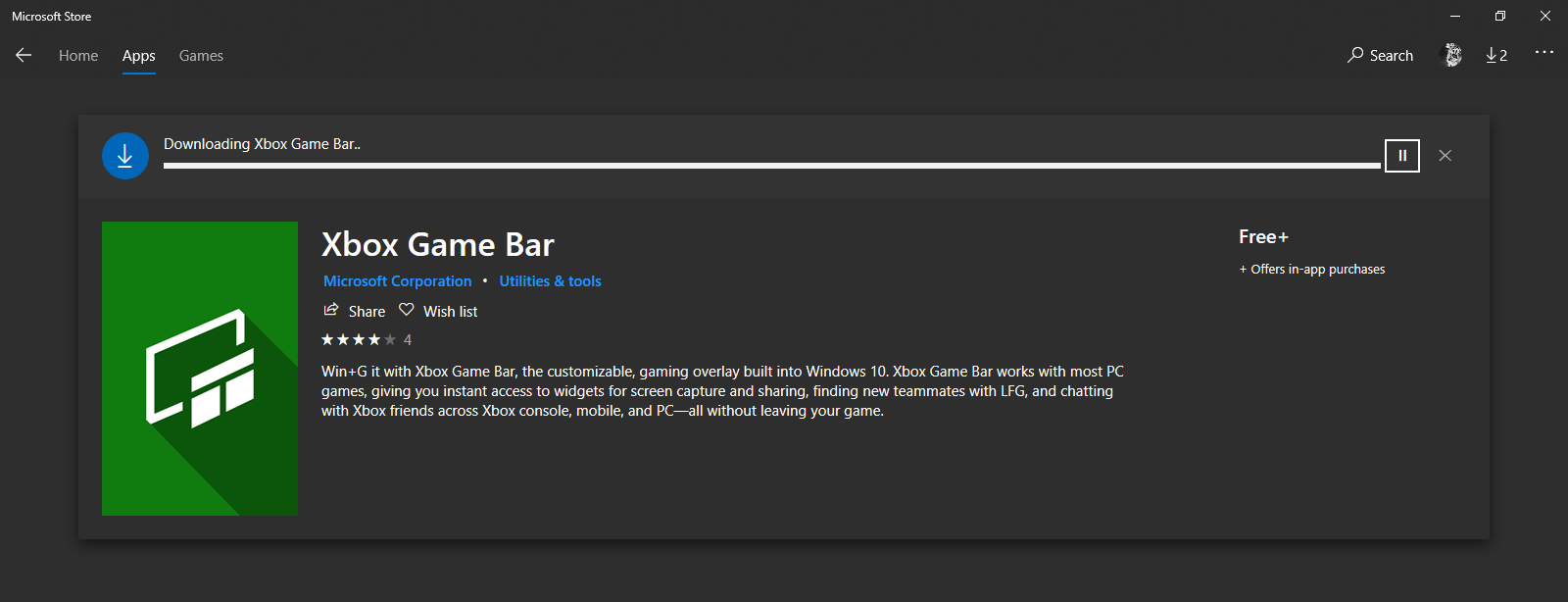Click the blue download arrow icon
The width and height of the screenshot is (1568, 602).
[125, 156]
